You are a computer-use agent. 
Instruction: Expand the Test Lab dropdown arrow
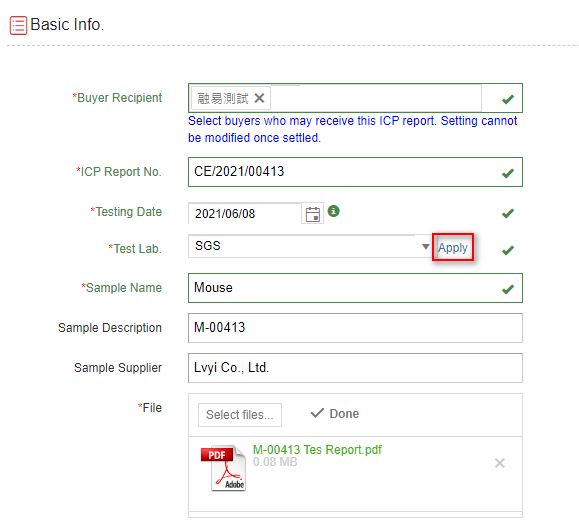(x=425, y=247)
